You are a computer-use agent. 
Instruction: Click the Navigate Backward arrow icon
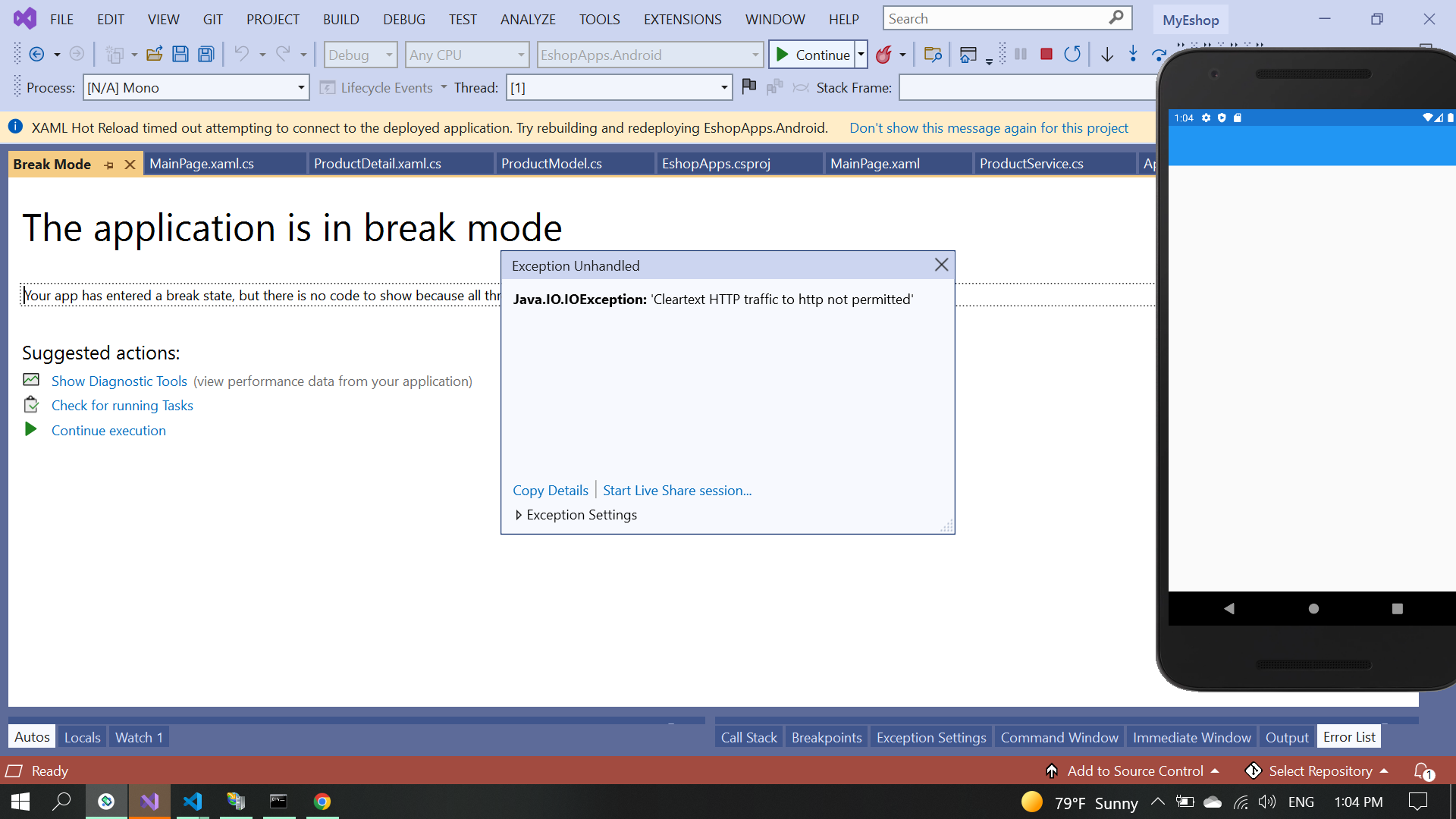(36, 55)
